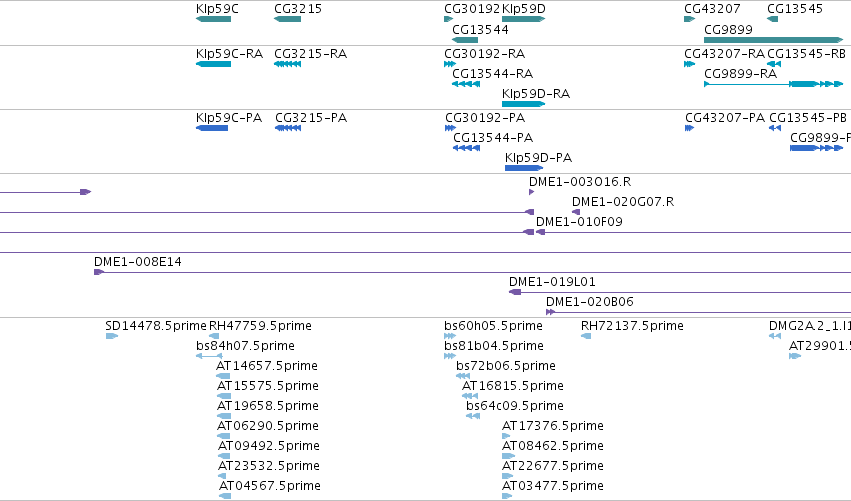Viewport: 851px width, 501px height.
Task: Select the CG13544 gene feature
Action: pyautogui.click(x=465, y=40)
